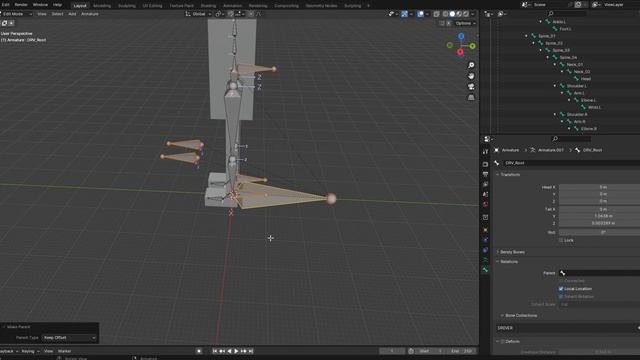Open the Edit Mode dropdown

16,14
